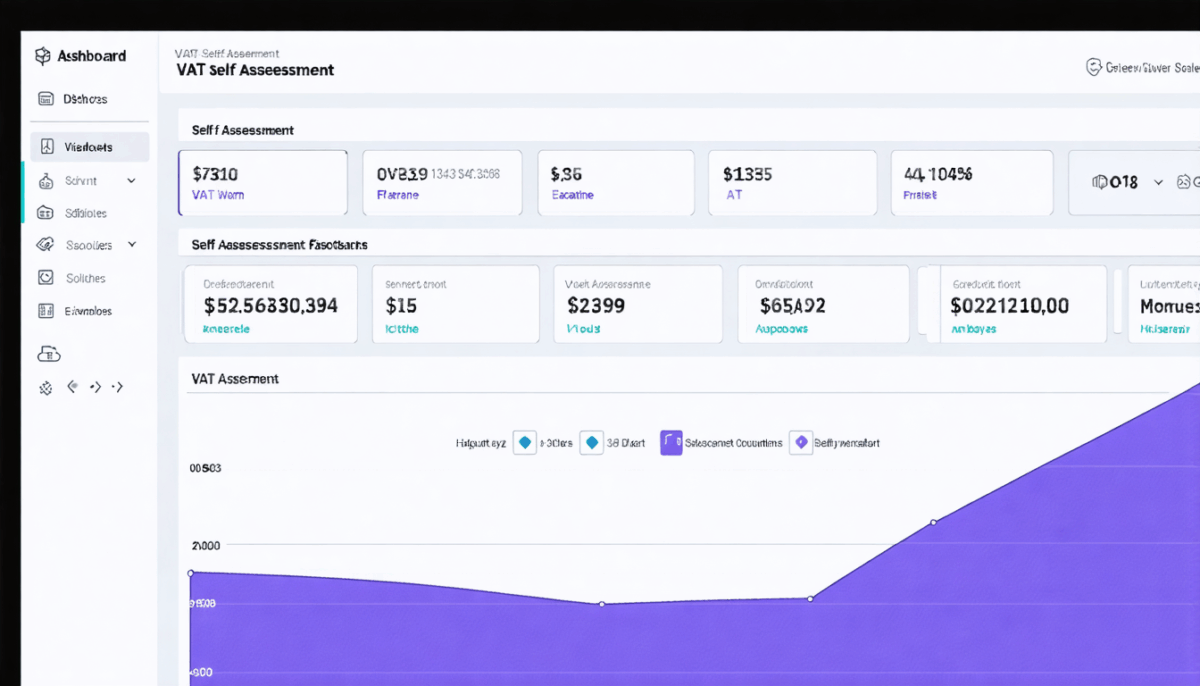Expand the chevron beside Ssoolies sidebar item
The height and width of the screenshot is (686, 1200).
tap(132, 245)
